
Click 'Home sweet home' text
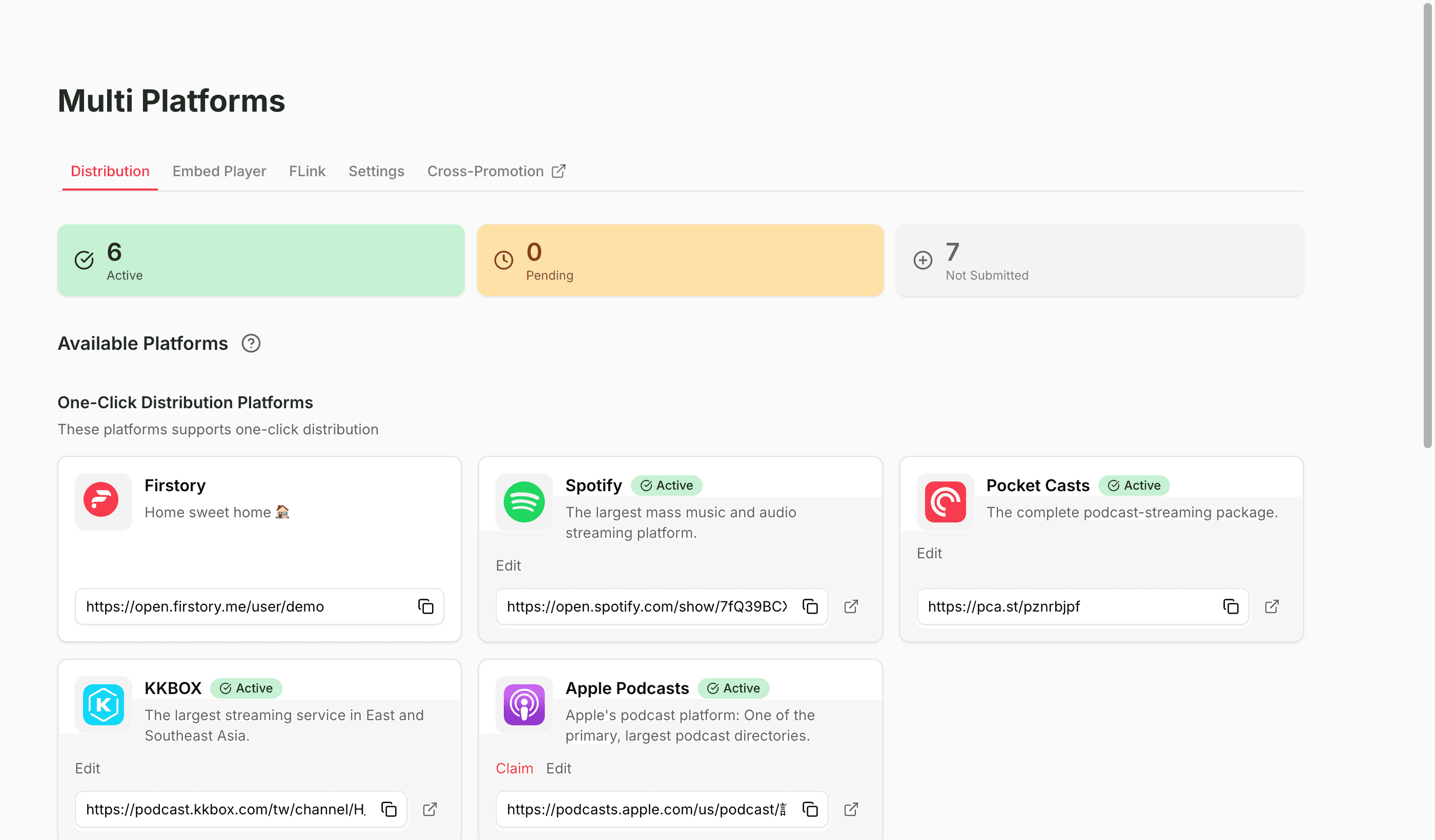pos(217,512)
